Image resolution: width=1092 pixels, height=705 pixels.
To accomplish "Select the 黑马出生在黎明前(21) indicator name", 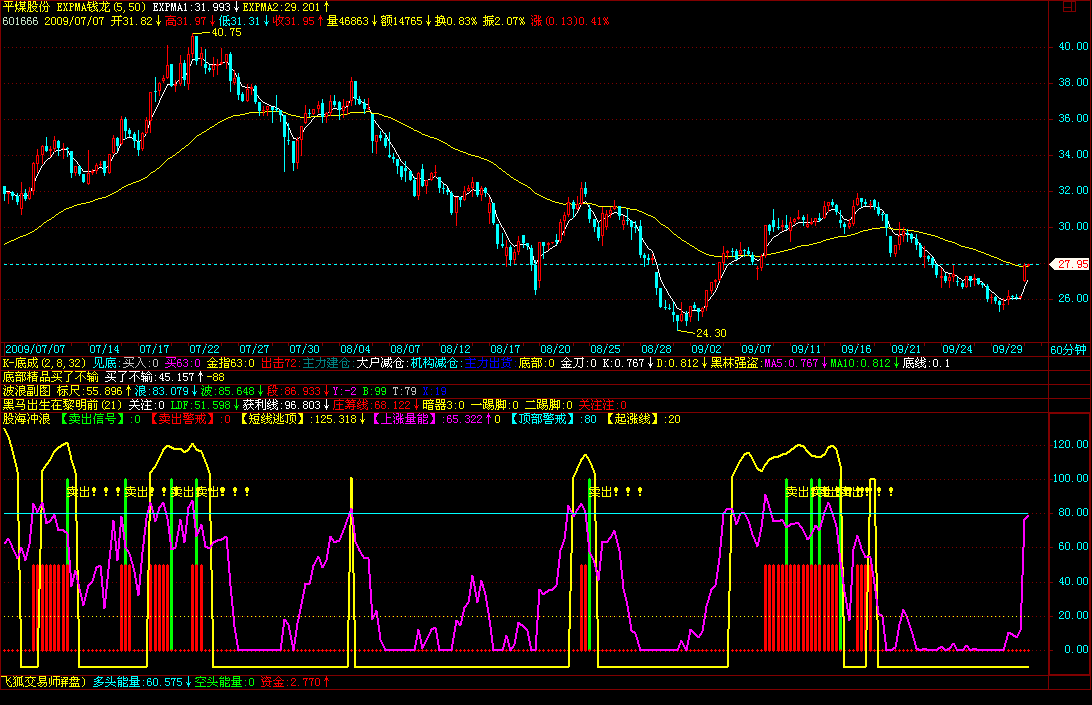I will point(63,405).
